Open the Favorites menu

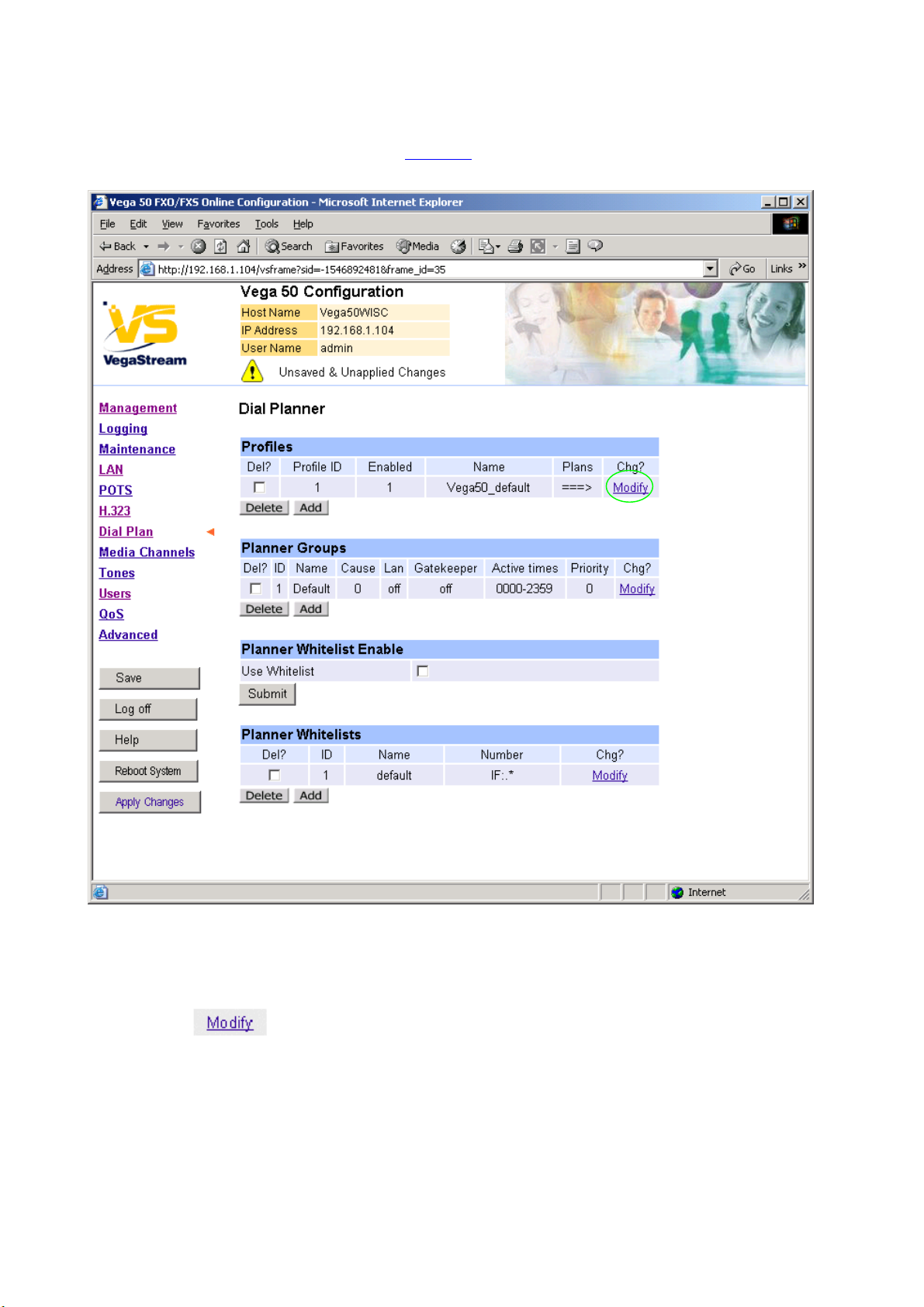click(x=219, y=224)
